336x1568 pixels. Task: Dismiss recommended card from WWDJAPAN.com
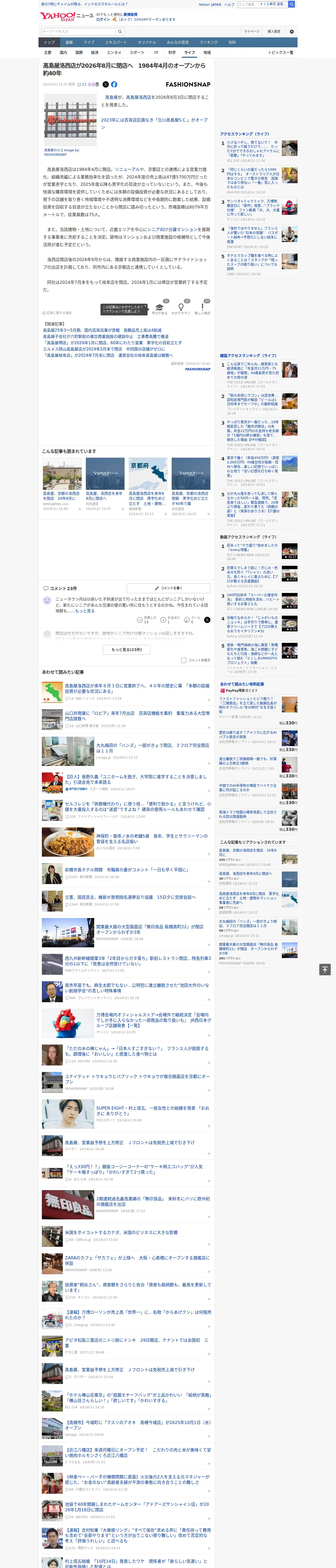coord(79,509)
